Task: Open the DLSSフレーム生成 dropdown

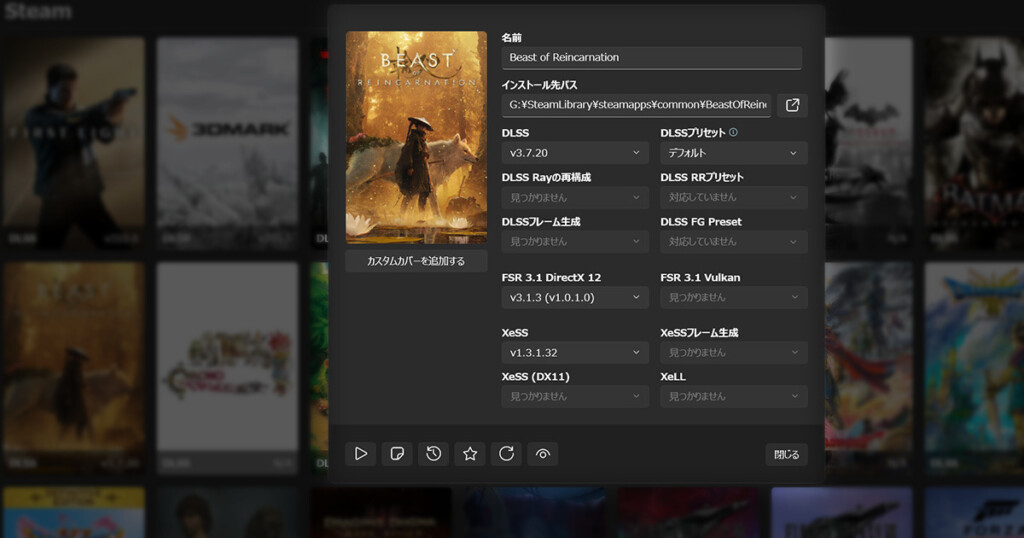Action: (x=575, y=242)
